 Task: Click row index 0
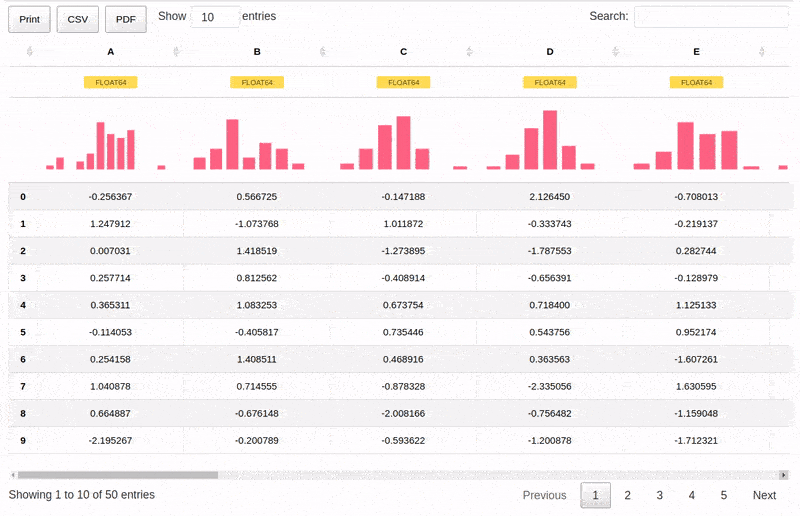point(23,196)
